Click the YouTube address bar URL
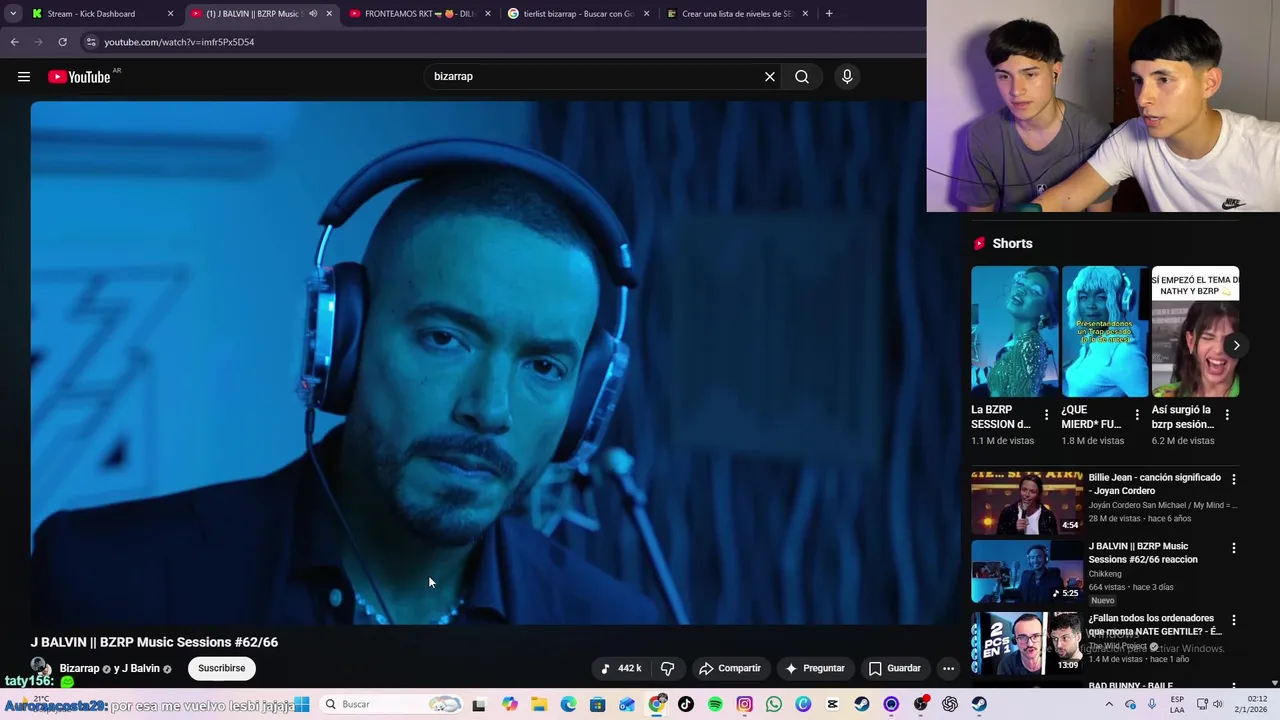Viewport: 1280px width, 720px height. (x=180, y=42)
